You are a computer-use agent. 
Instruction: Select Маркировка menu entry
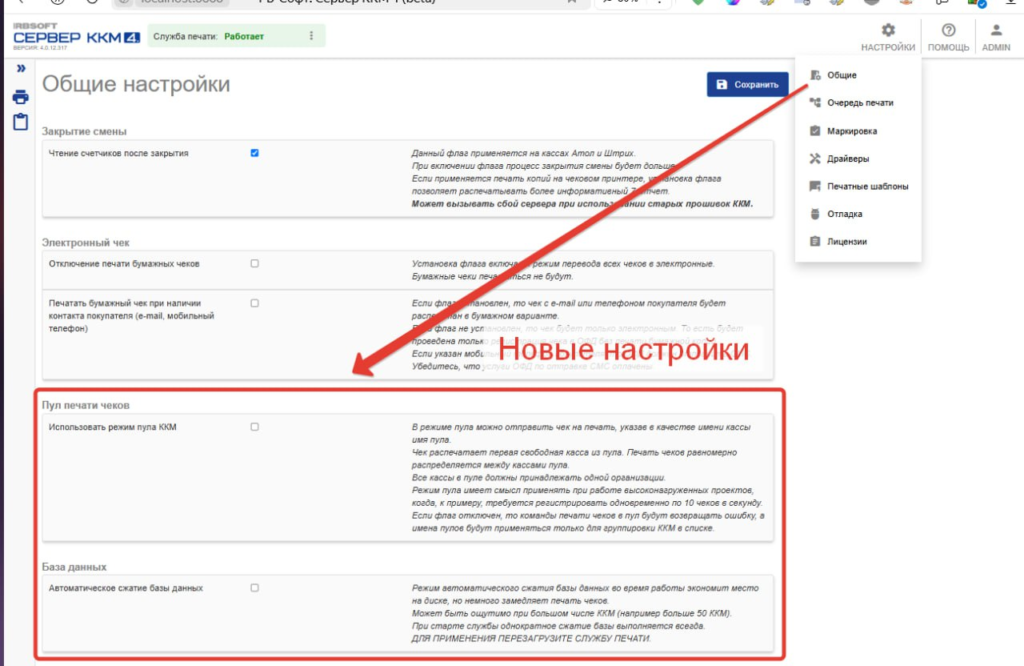[857, 131]
